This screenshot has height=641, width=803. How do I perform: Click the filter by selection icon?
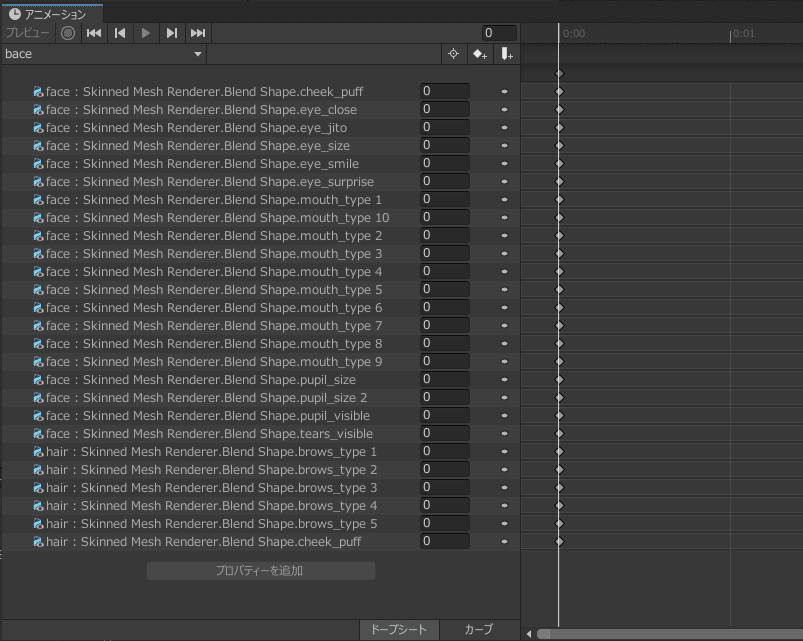[x=453, y=54]
